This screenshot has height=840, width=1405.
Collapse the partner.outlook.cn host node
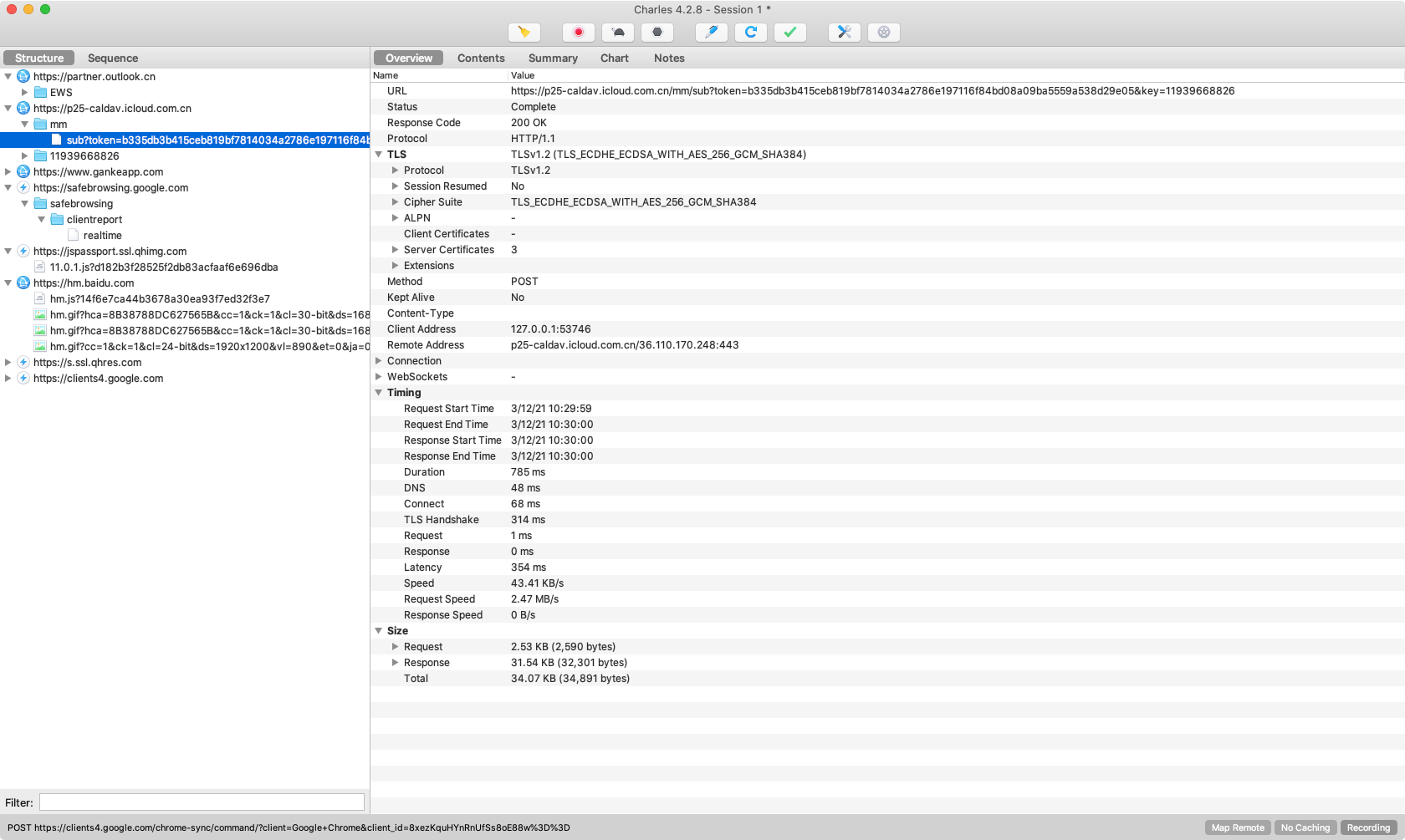point(8,76)
